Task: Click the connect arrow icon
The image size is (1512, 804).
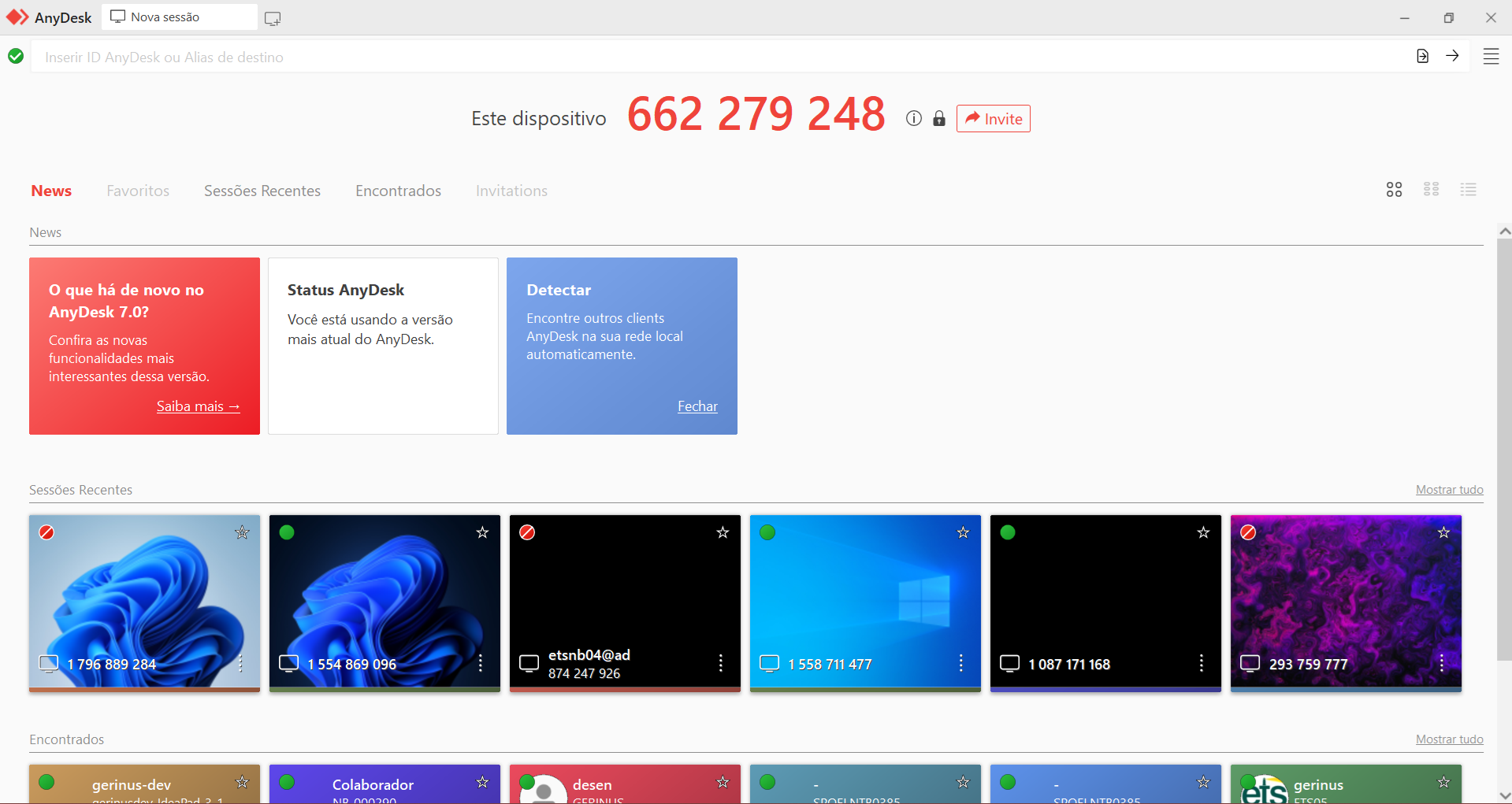Action: [x=1452, y=56]
